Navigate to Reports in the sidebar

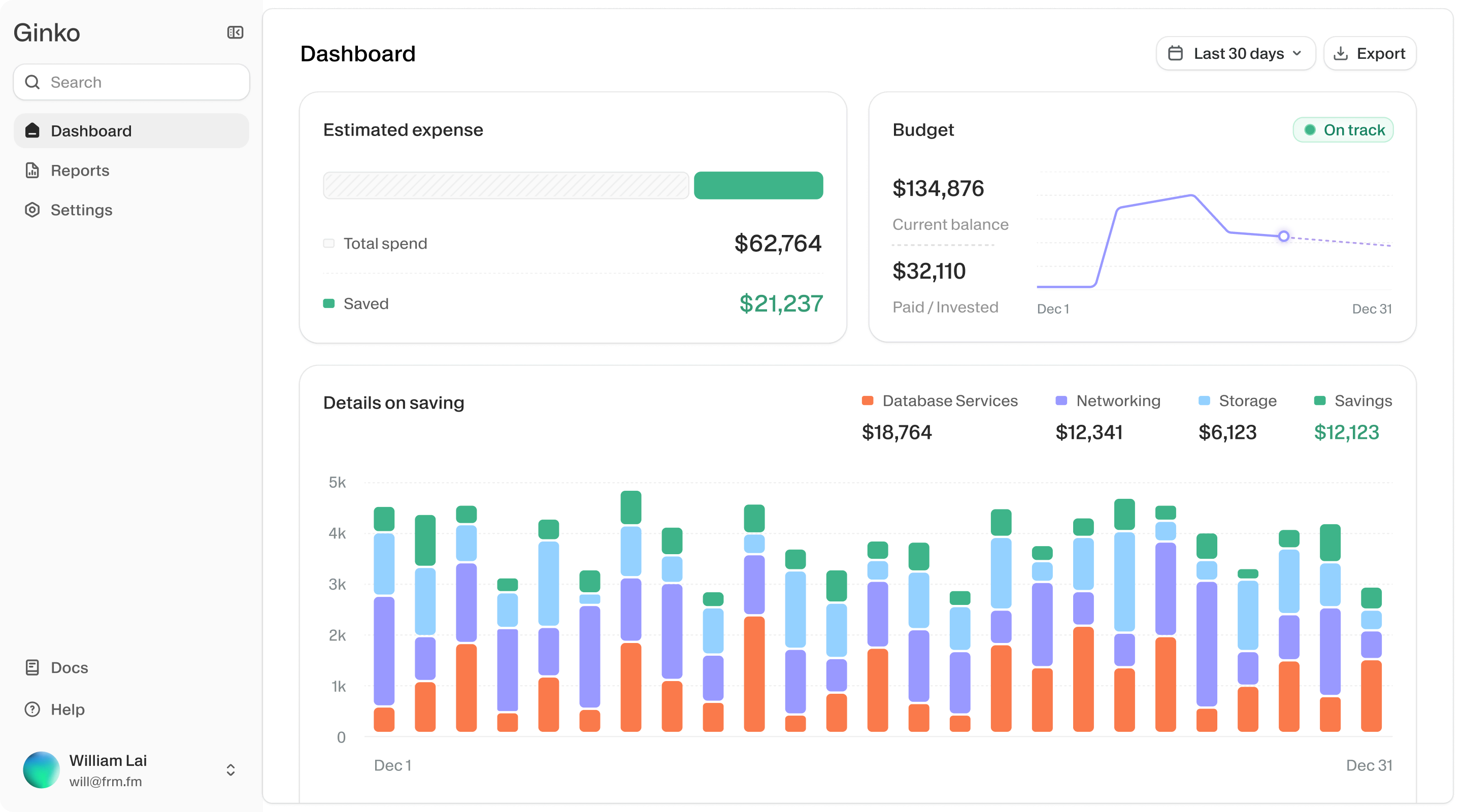point(80,170)
